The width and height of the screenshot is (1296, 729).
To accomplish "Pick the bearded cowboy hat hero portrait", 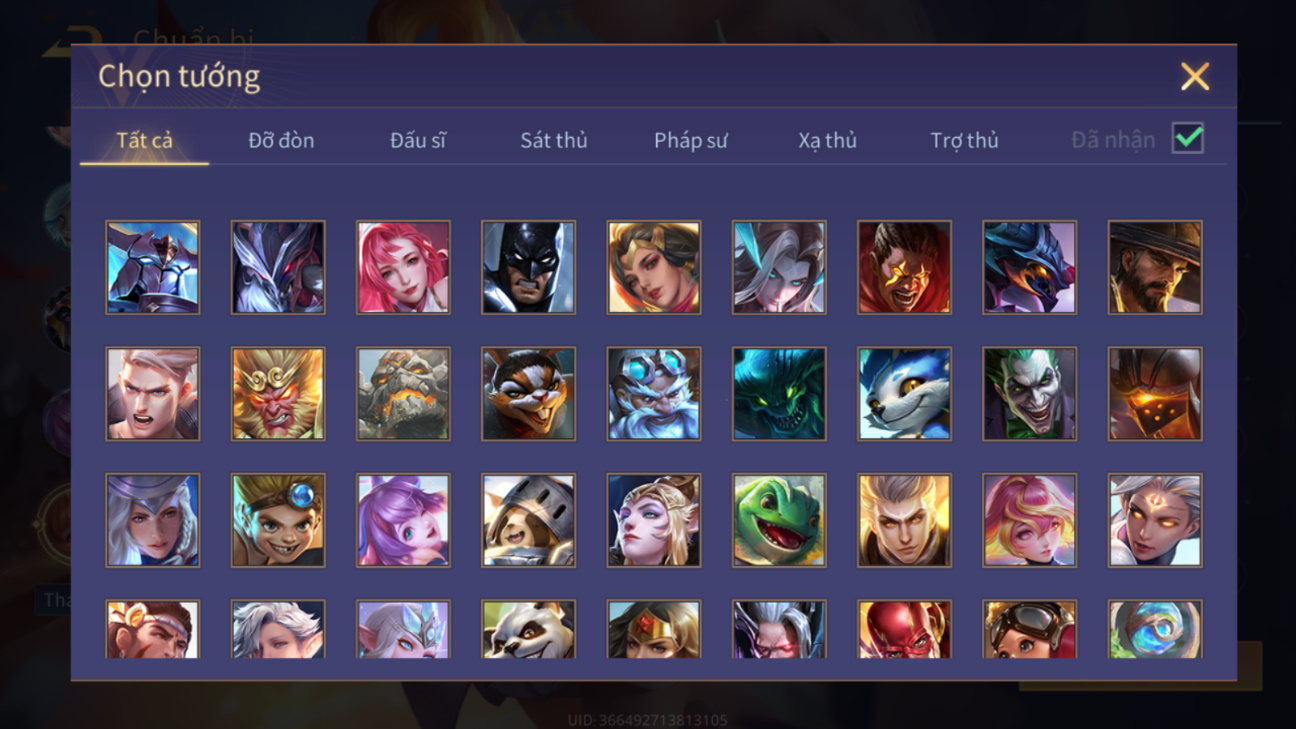I will click(x=1155, y=268).
